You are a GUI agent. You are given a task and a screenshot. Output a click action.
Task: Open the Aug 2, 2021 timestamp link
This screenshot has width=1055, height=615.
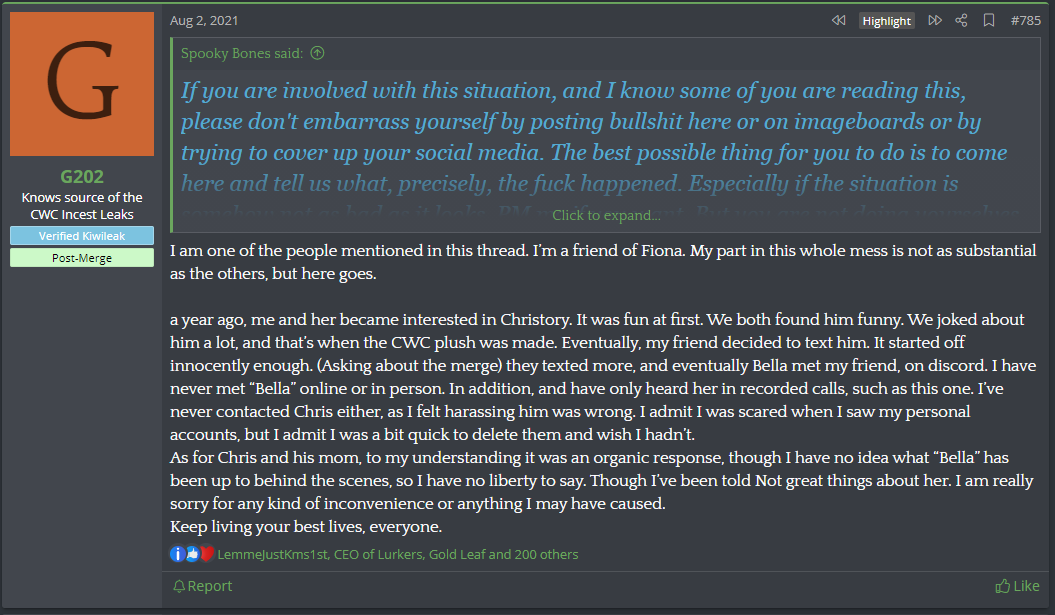204,20
